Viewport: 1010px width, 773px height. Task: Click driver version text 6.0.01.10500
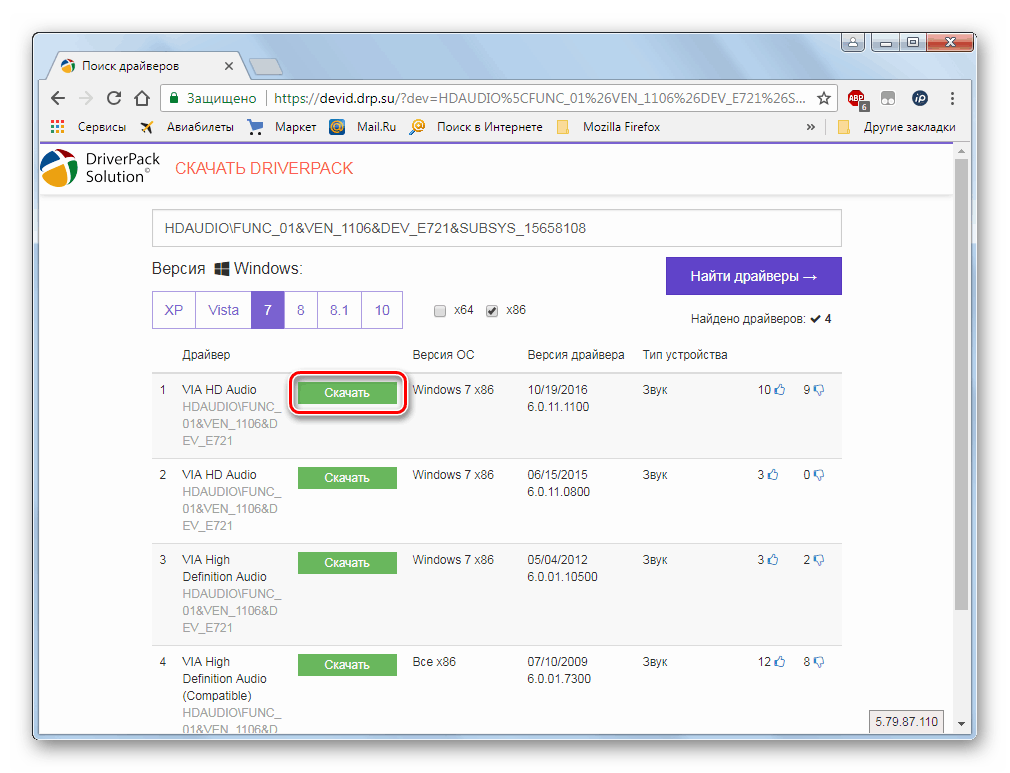tap(562, 577)
